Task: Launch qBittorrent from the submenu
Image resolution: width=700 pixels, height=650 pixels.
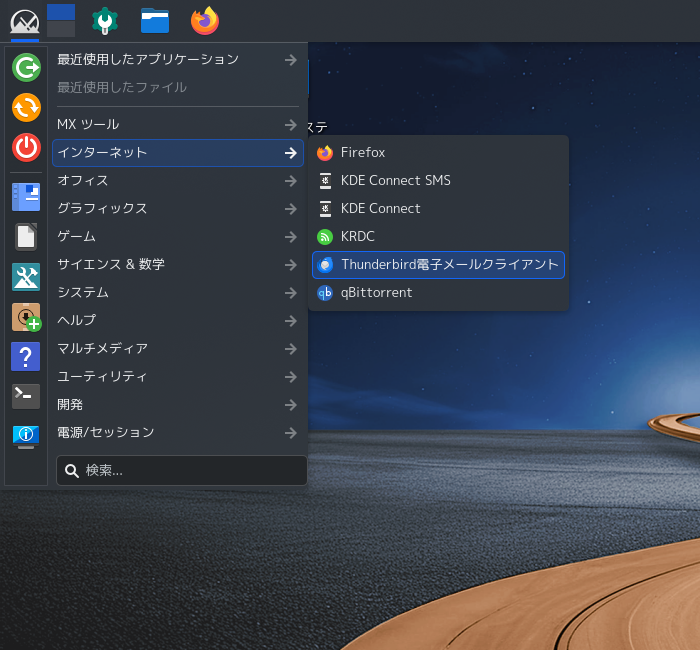Action: coord(438,293)
